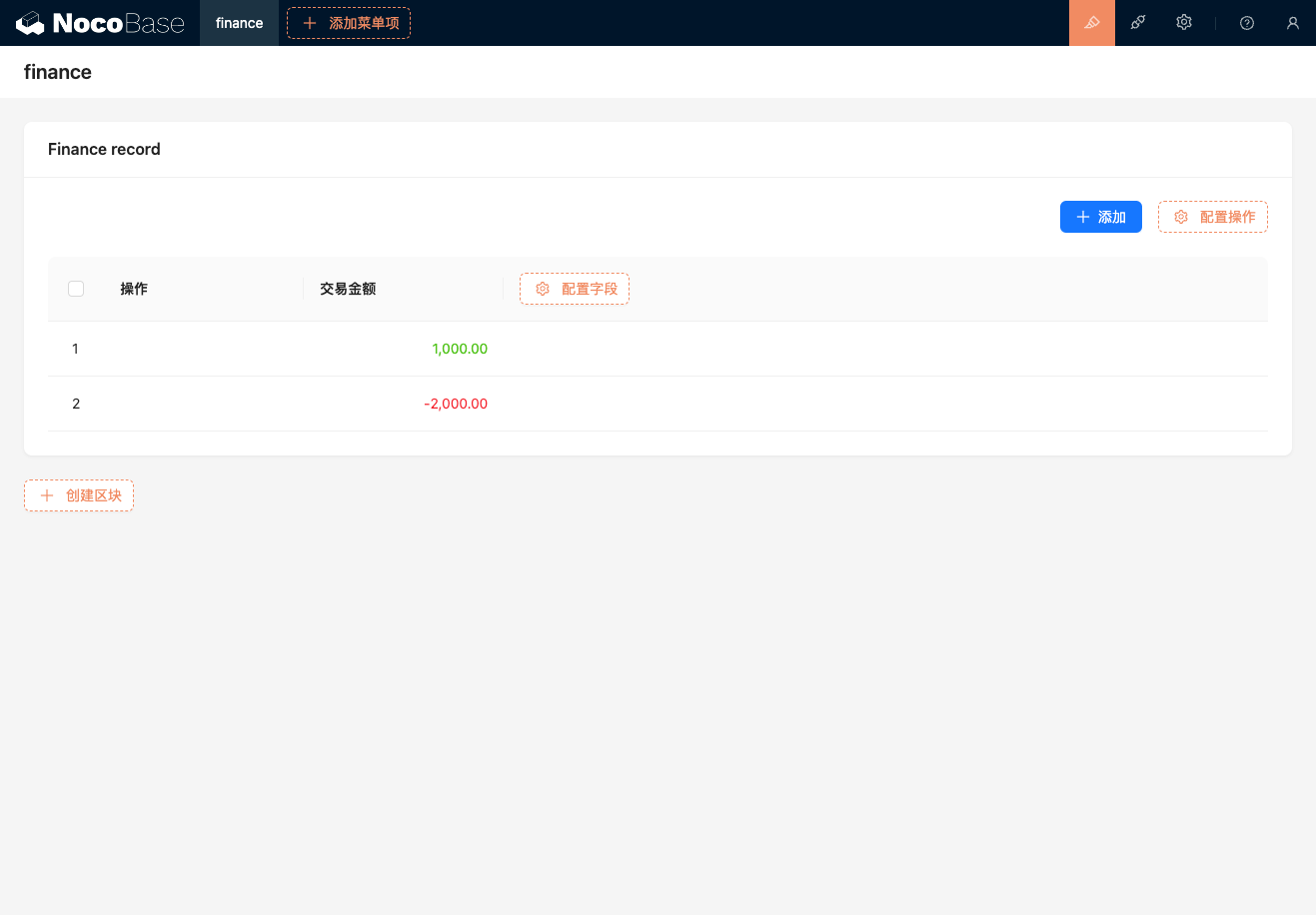Viewport: 1316px width, 915px height.
Task: Click gear icon in 配置字段 button
Action: click(543, 289)
